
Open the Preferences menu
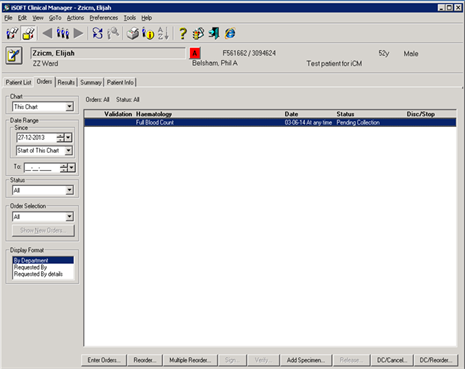pos(104,18)
